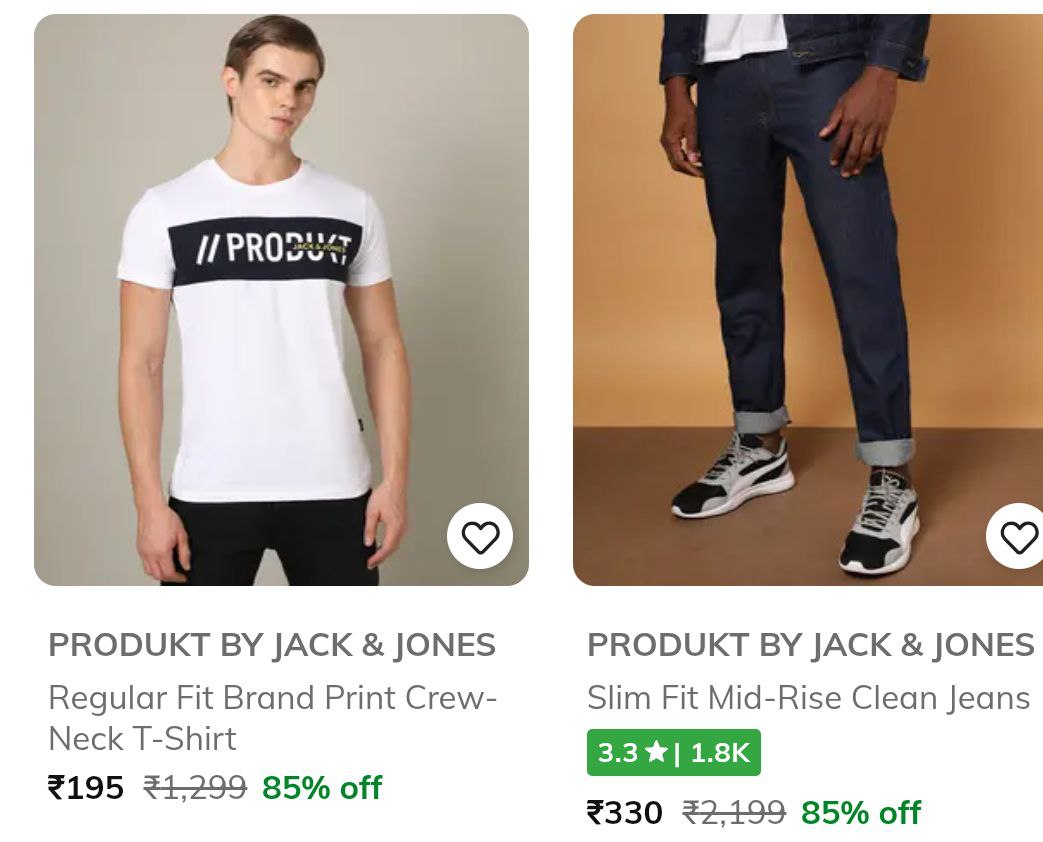1043x842 pixels.
Task: Click the heart outline on the T-shirt card
Action: 480,536
